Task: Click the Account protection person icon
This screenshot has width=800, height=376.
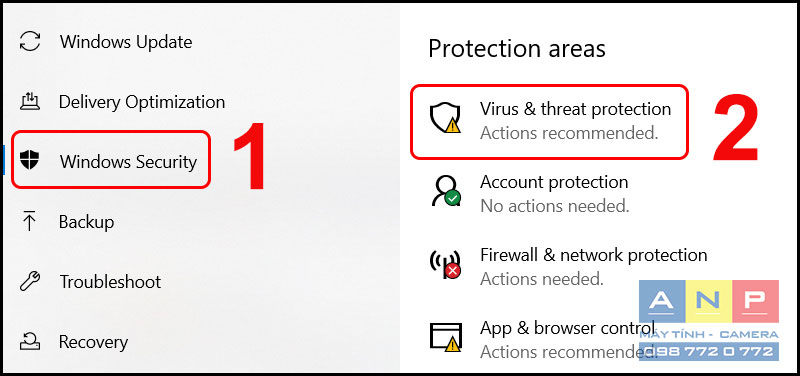Action: (445, 192)
